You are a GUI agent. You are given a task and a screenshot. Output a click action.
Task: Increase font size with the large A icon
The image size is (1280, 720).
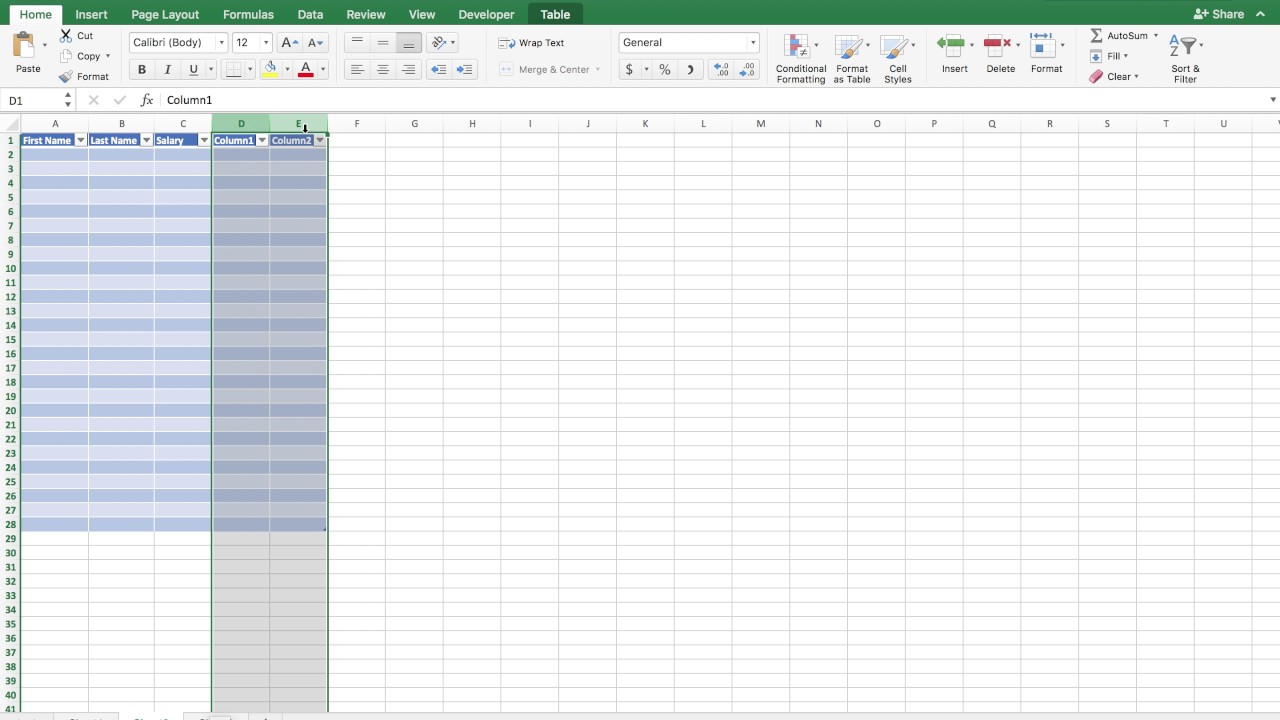tap(289, 43)
